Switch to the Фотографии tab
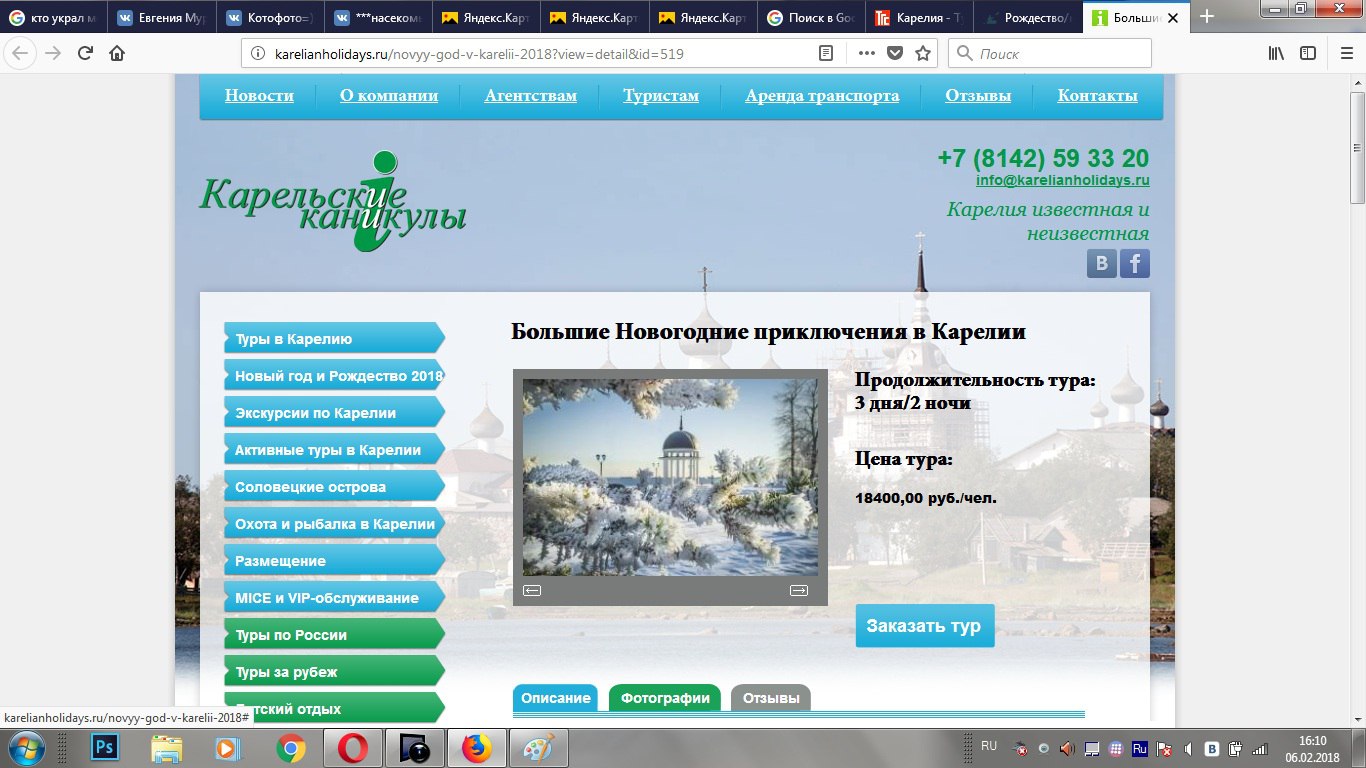1366x768 pixels. click(x=665, y=698)
